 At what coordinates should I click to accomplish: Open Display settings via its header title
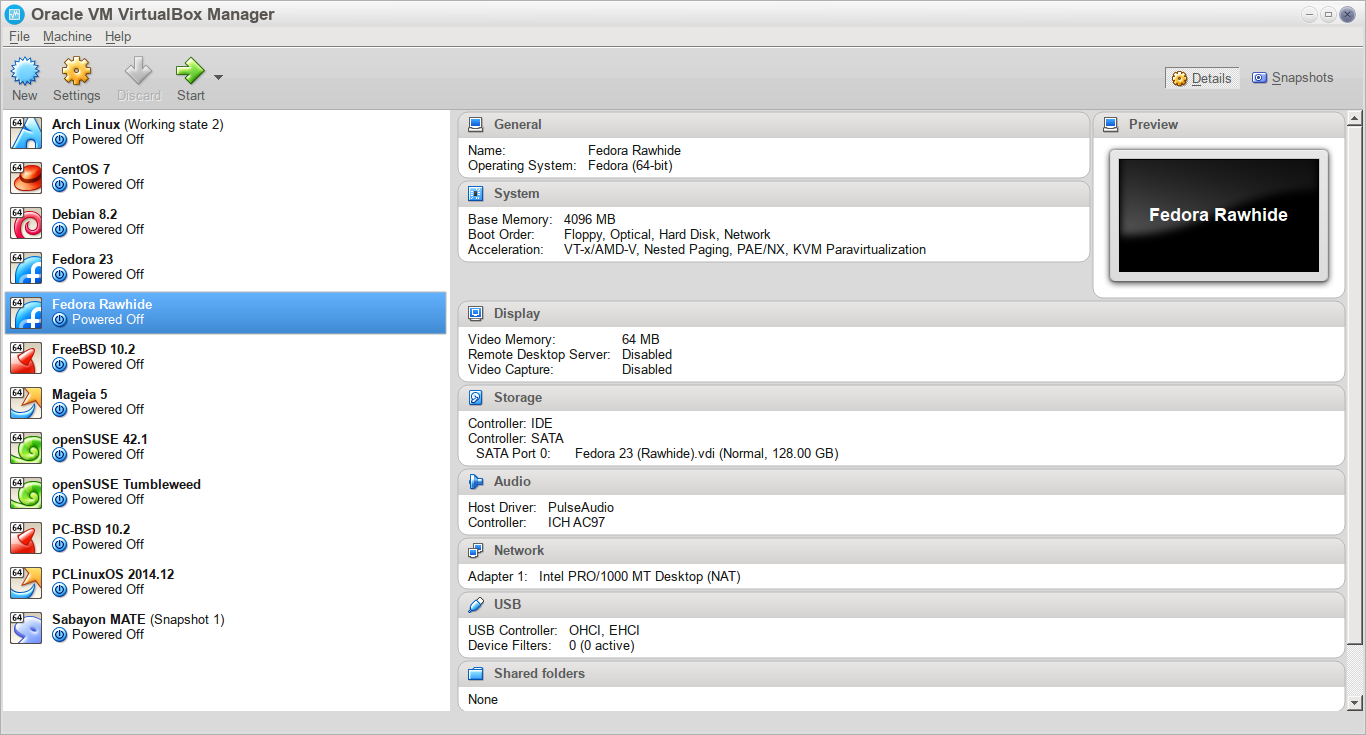tap(517, 314)
